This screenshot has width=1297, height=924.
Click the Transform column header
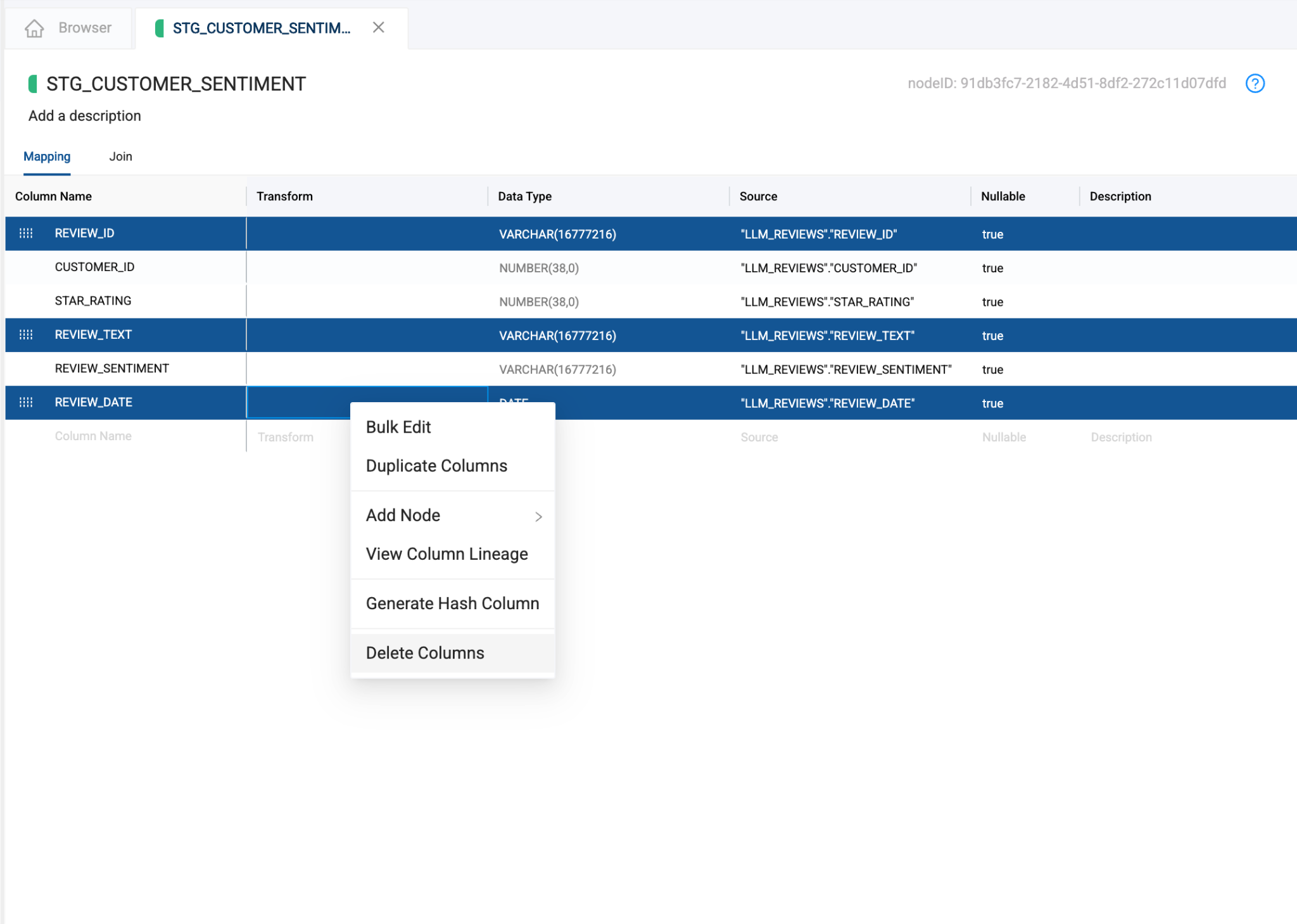pos(284,196)
